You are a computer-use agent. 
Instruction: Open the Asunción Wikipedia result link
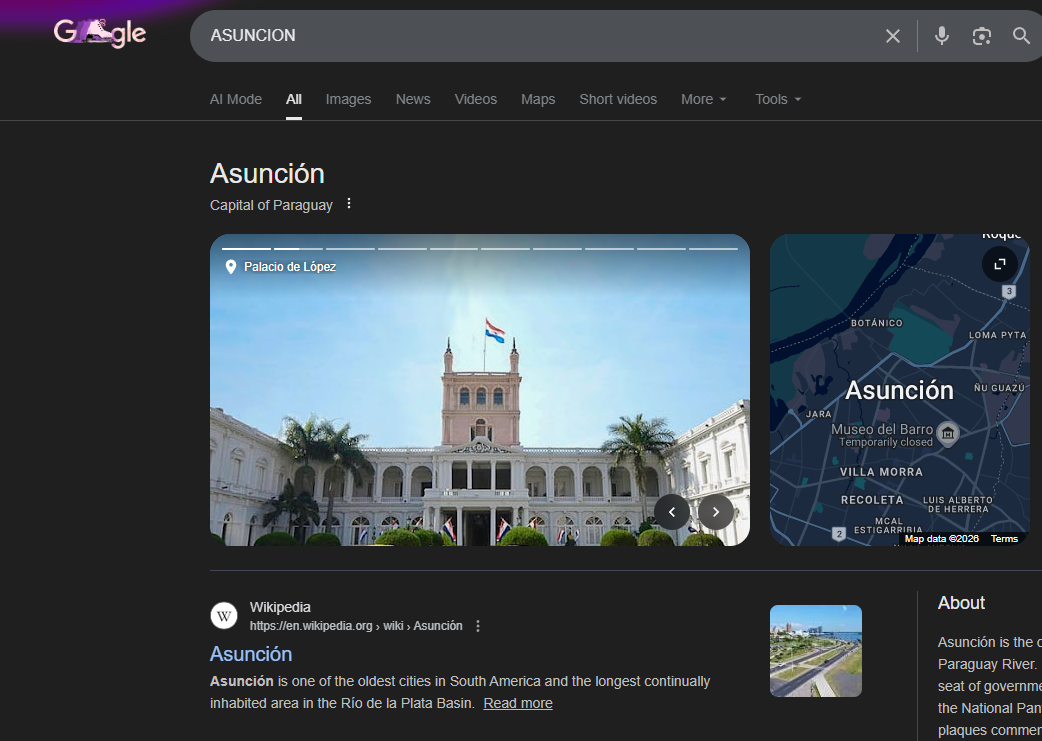[251, 654]
